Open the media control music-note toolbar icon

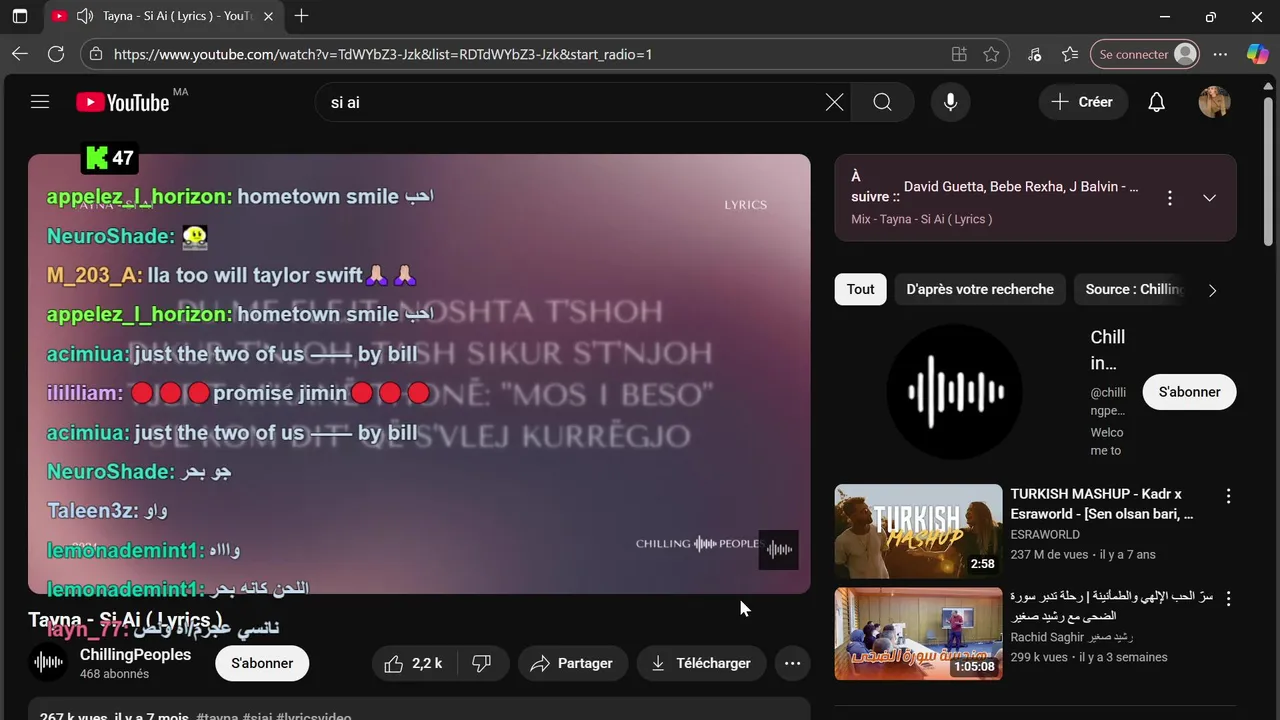pos(1034,54)
